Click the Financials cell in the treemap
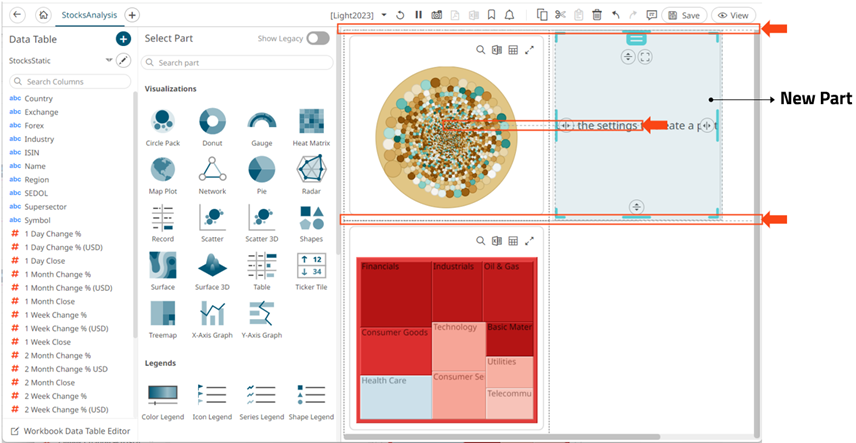This screenshot has height=443, width=856. click(x=396, y=294)
